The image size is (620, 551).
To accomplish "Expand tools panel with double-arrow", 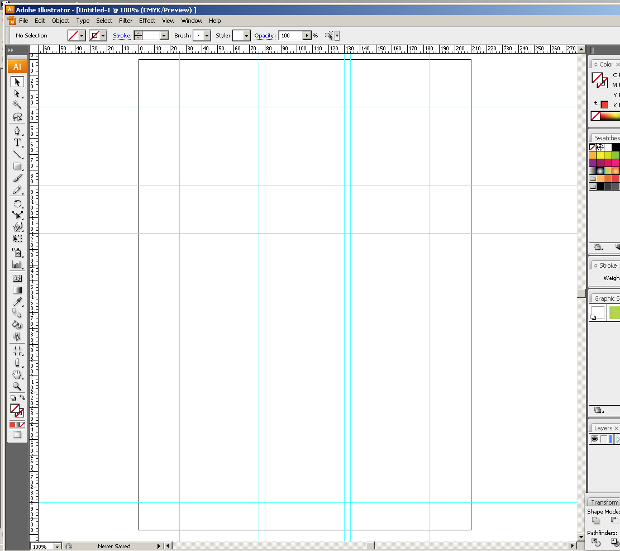I will pyautogui.click(x=11, y=50).
